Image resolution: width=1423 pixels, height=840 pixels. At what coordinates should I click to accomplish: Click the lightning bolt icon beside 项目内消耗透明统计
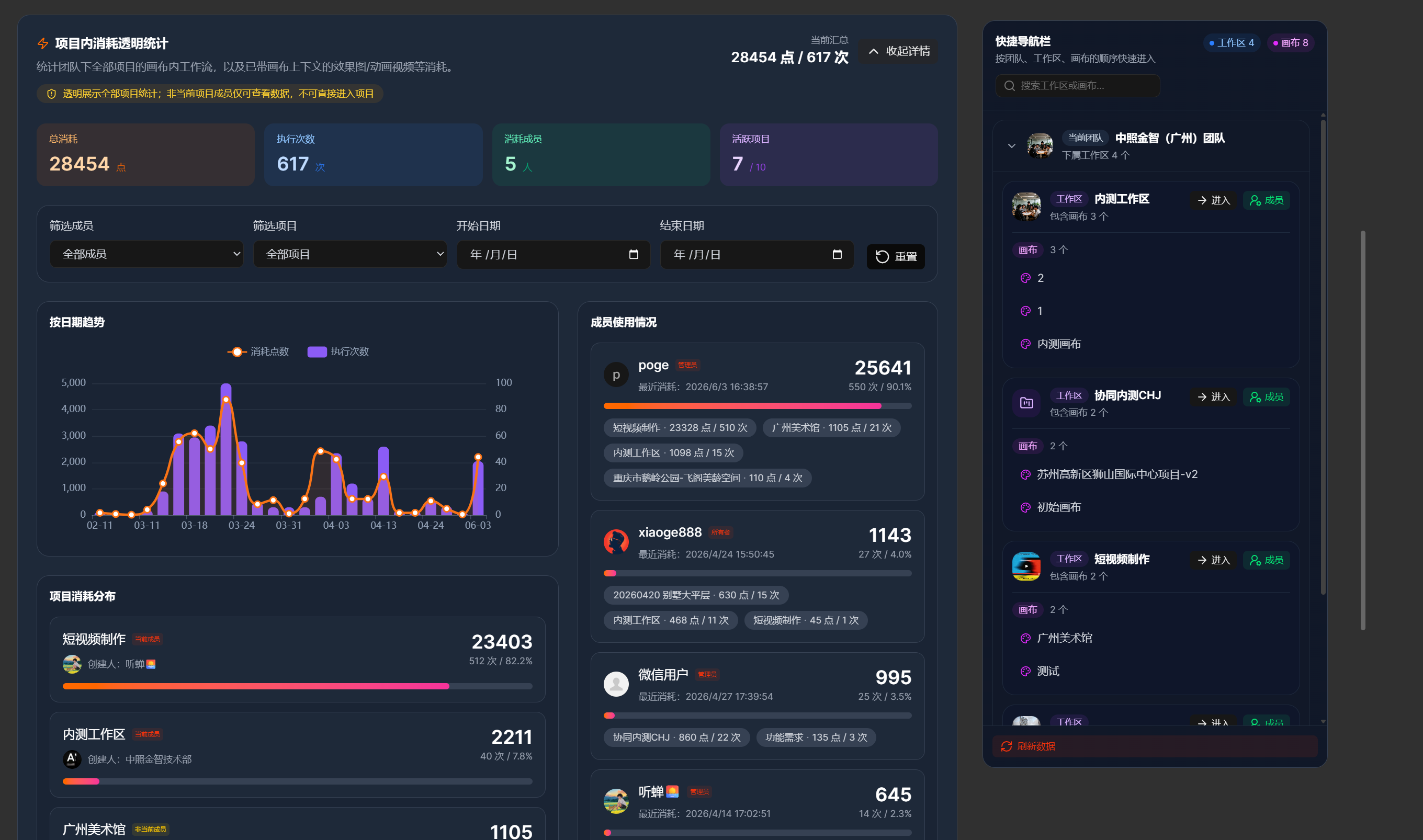(43, 43)
